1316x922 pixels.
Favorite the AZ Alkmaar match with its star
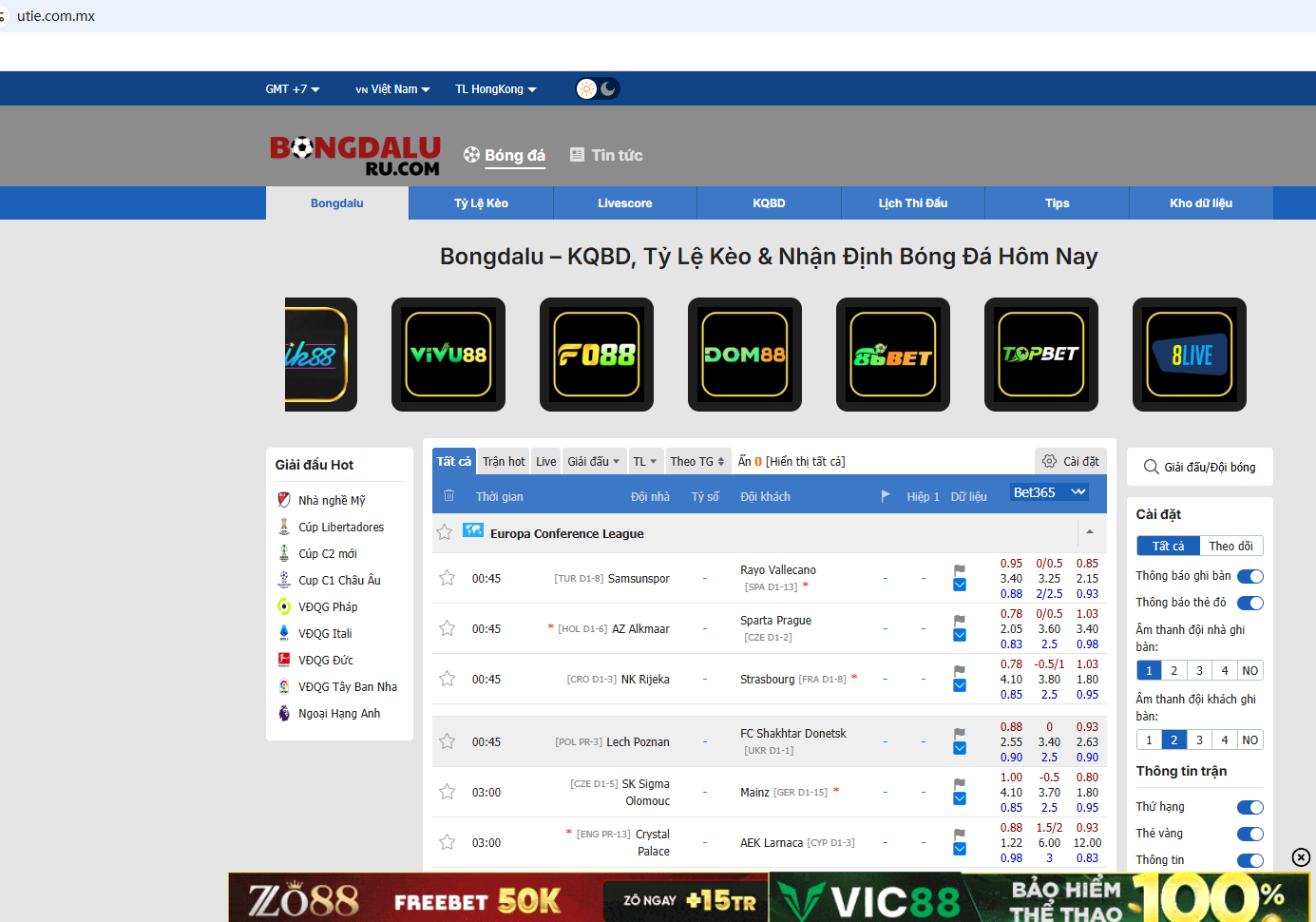(448, 628)
